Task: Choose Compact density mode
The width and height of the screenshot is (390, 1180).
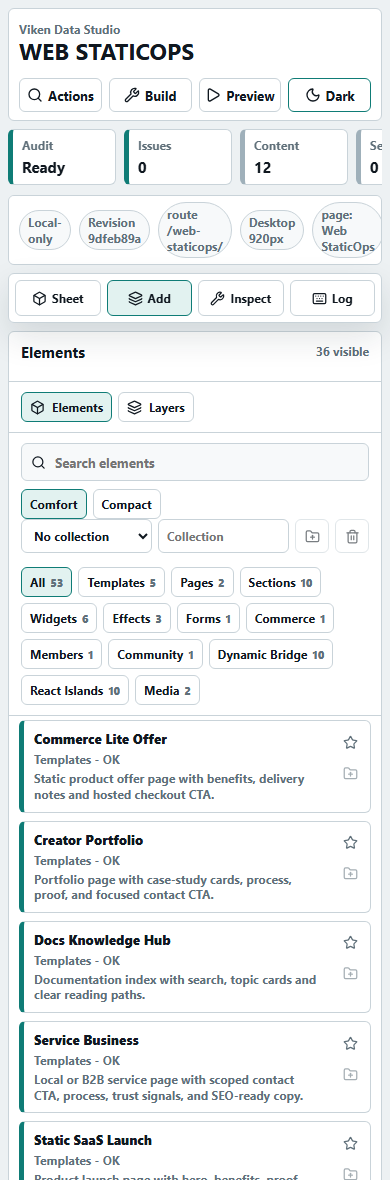Action: [x=126, y=504]
